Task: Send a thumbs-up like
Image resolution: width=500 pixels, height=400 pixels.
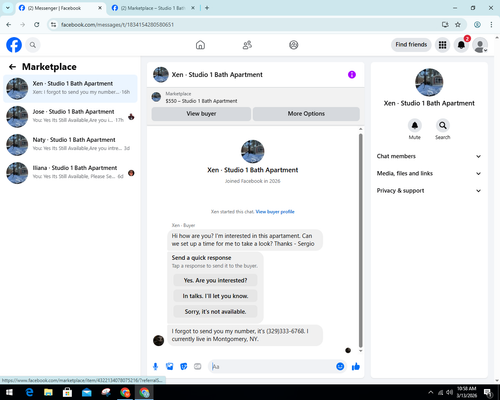Action: coord(356,367)
